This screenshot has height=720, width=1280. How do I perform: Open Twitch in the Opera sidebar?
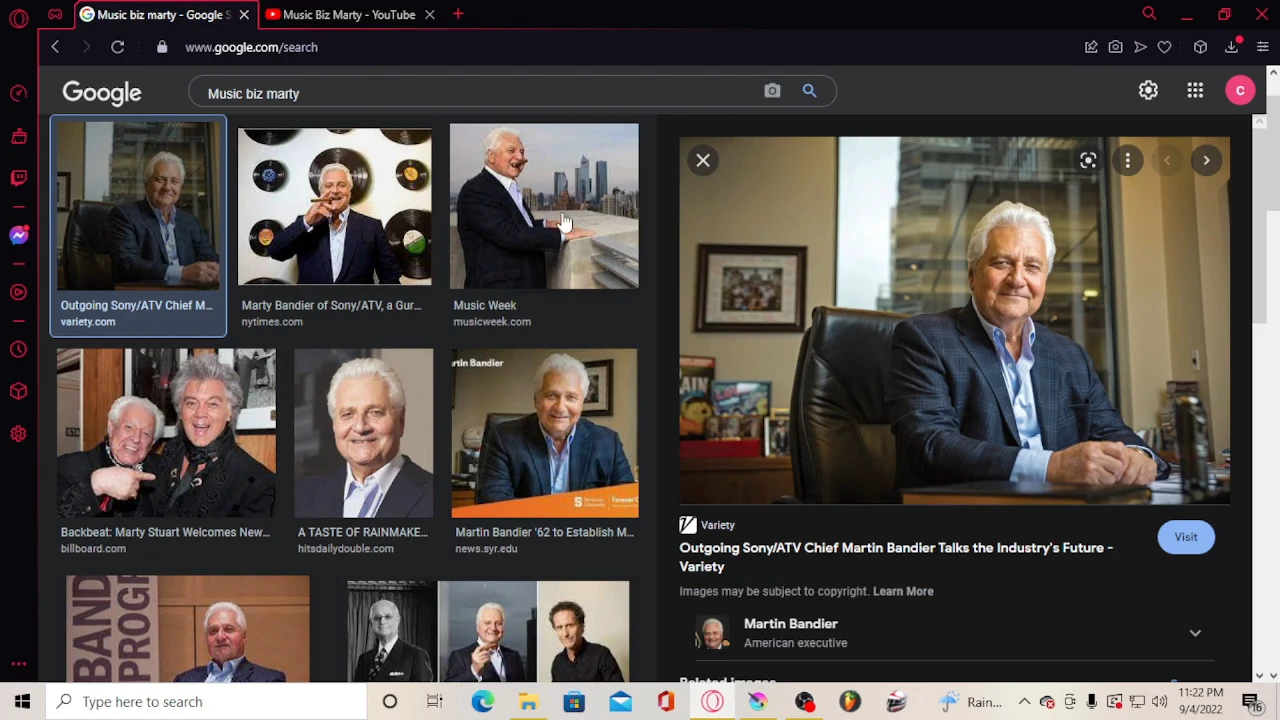click(x=18, y=178)
